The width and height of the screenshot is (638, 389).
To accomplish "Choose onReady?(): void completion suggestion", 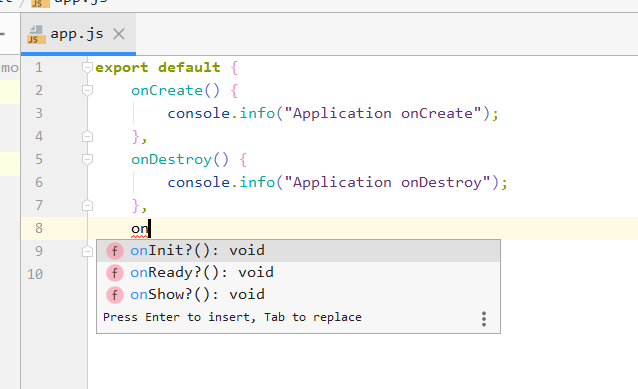I will tap(298, 273).
